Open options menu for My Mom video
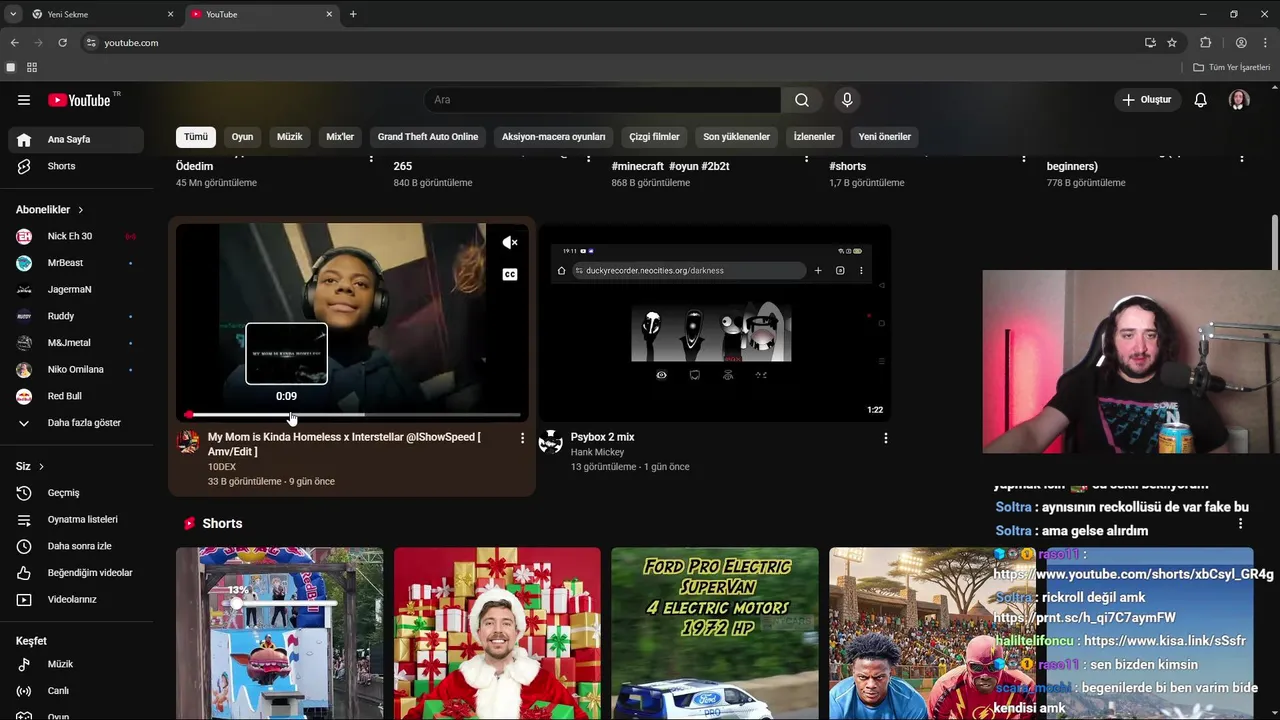1280x720 pixels. 522,438
